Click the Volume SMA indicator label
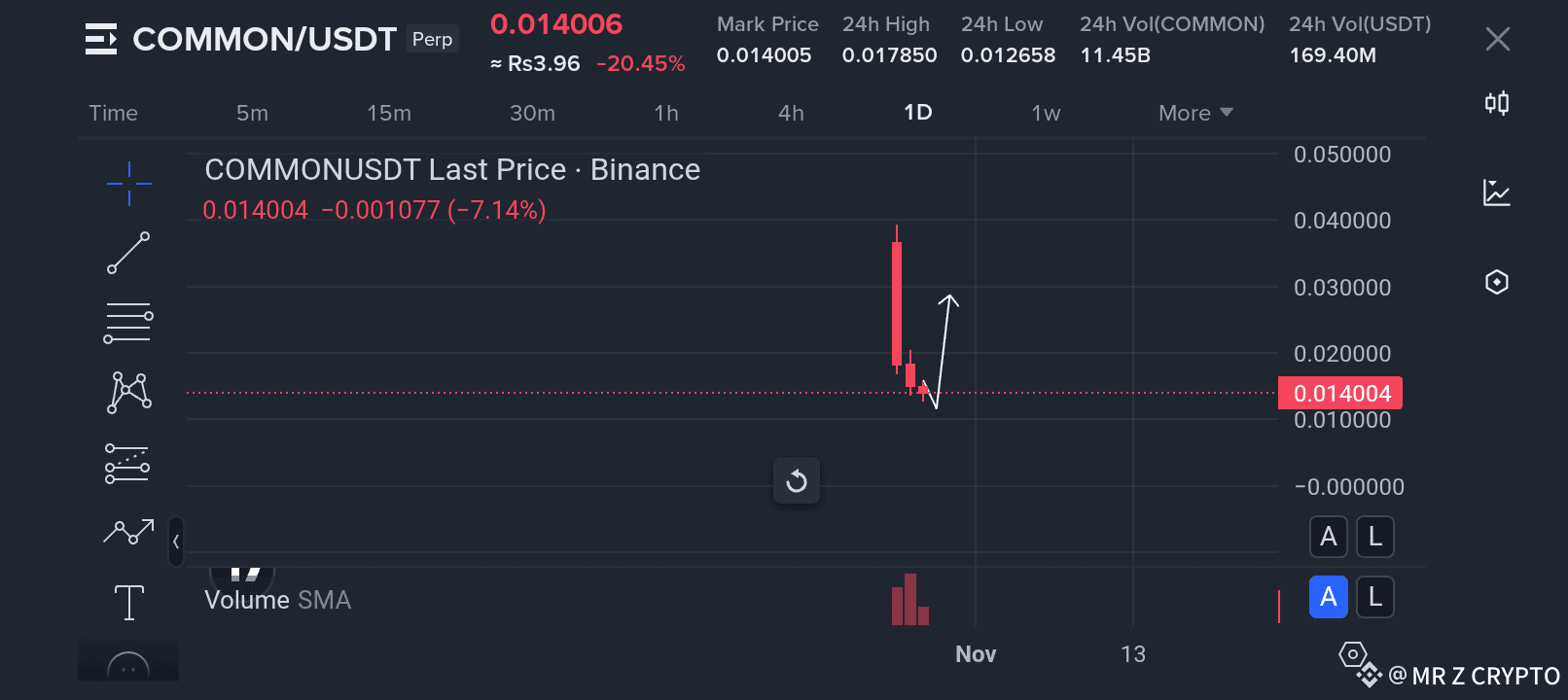The width and height of the screenshot is (1568, 700). click(x=277, y=600)
